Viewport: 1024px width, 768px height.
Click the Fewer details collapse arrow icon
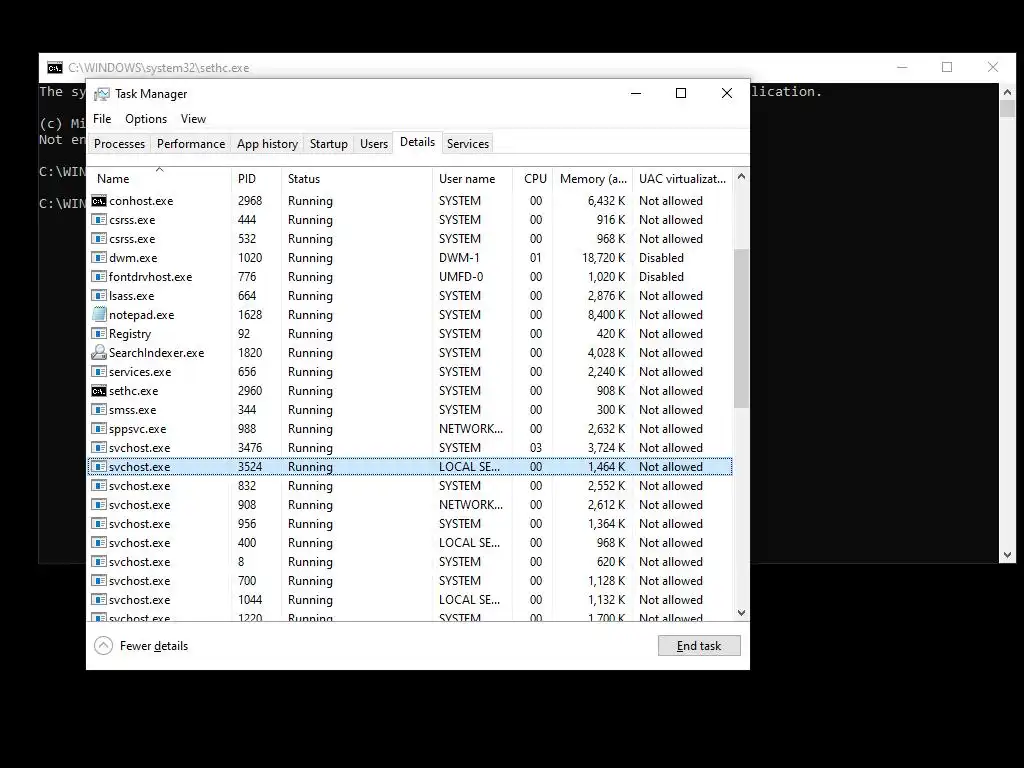coord(103,646)
